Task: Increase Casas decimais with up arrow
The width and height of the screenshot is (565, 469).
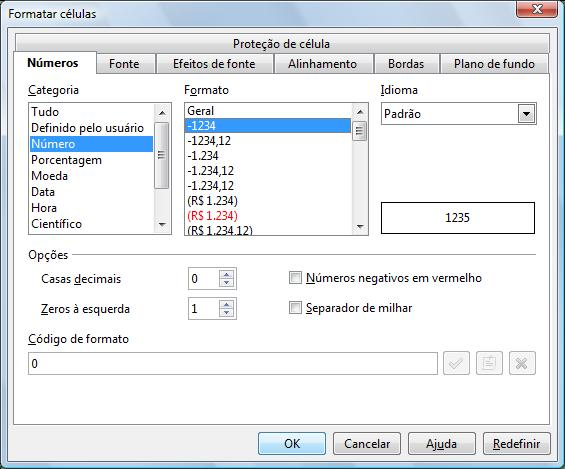Action: point(227,274)
